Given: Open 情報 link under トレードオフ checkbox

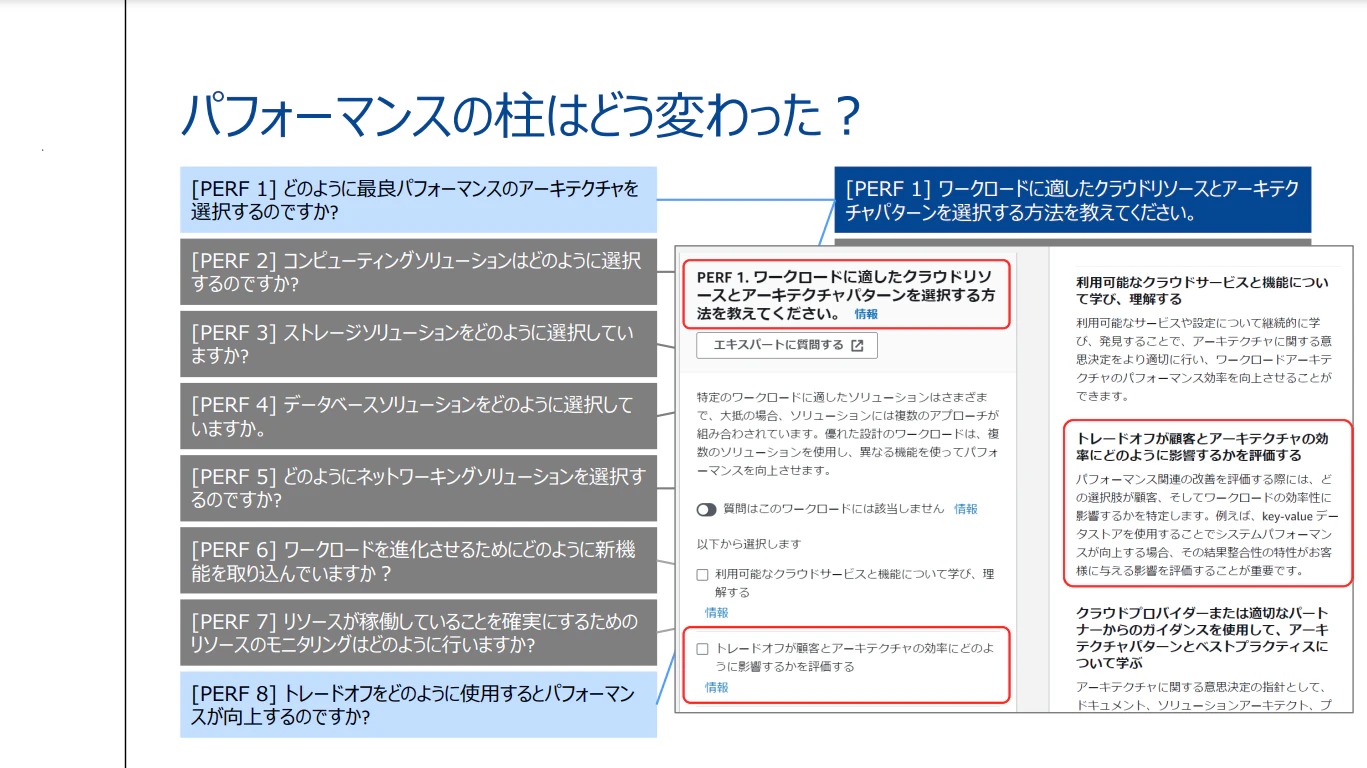Looking at the screenshot, I should pyautogui.click(x=717, y=687).
